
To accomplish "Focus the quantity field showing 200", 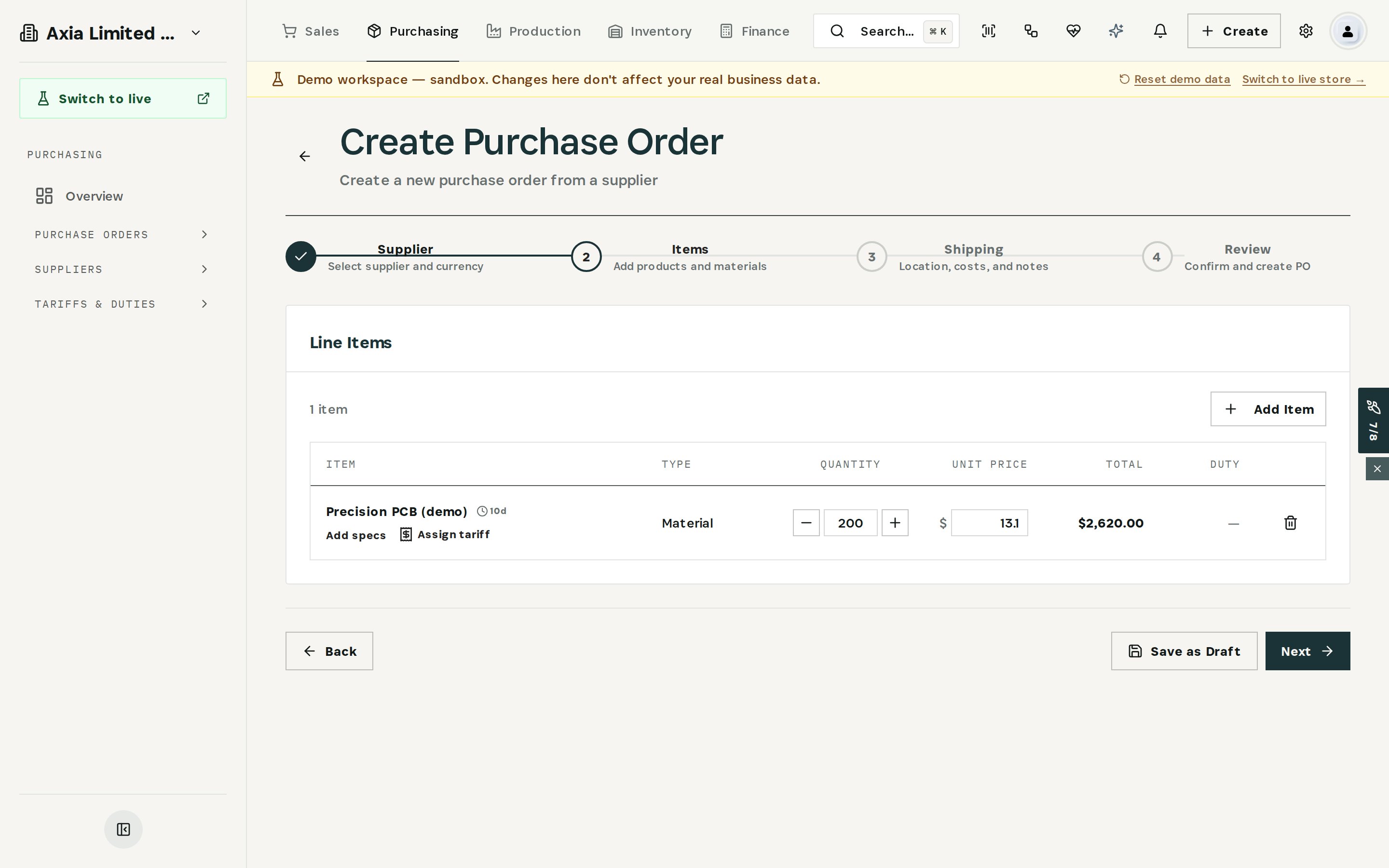I will tap(850, 523).
